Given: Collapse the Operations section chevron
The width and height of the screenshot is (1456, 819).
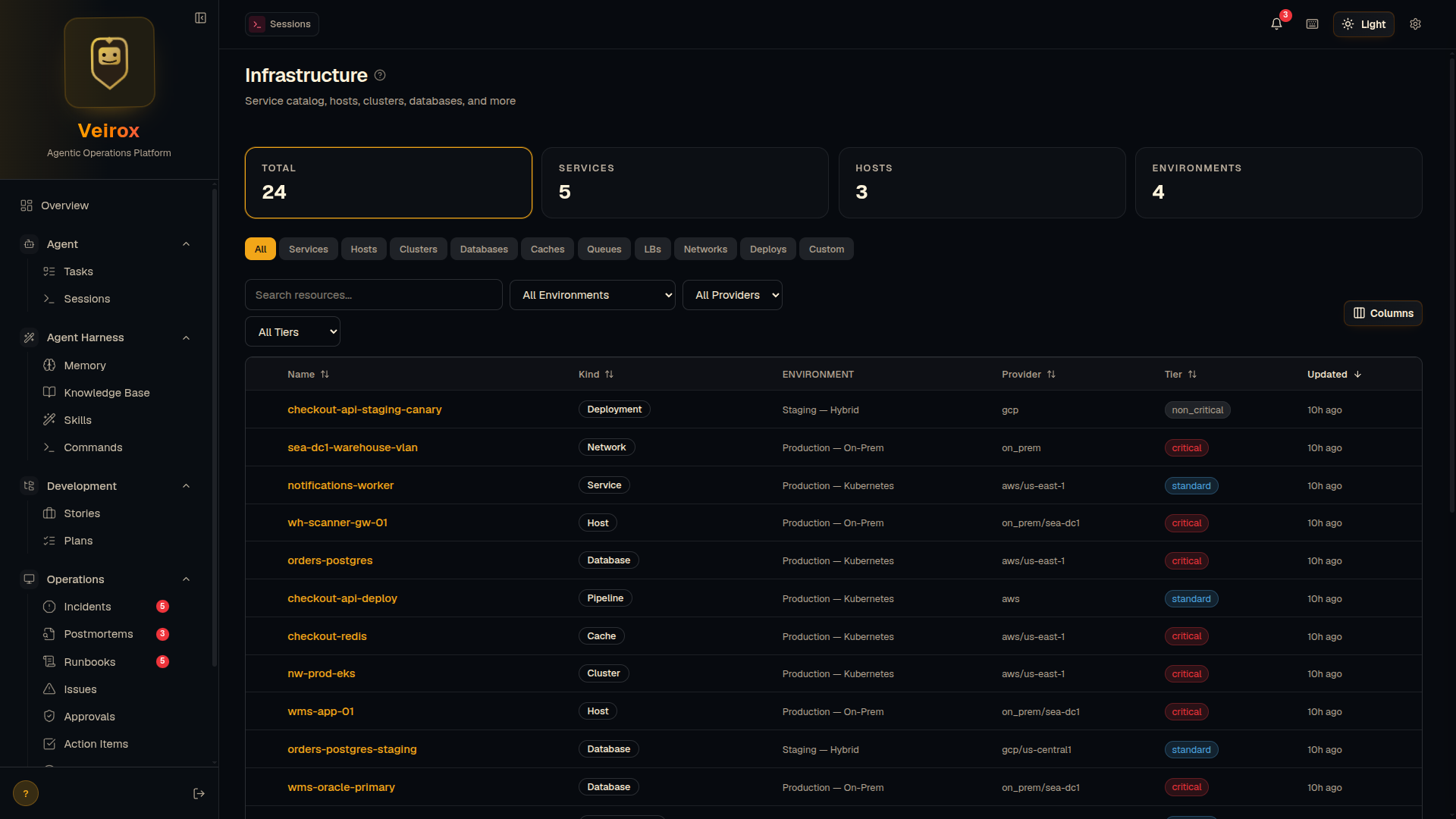Looking at the screenshot, I should [x=186, y=579].
